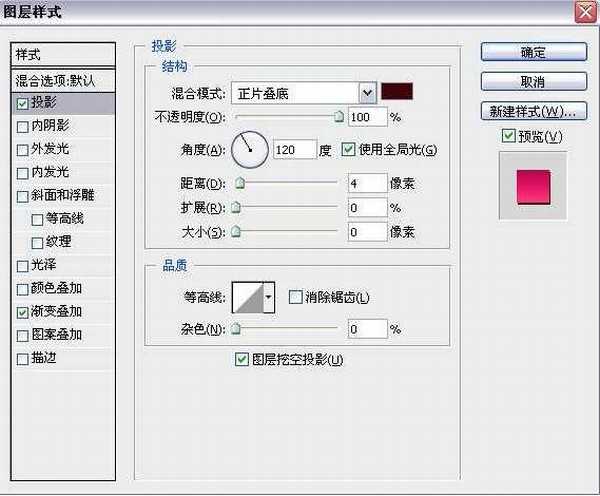Click the 新建样式(W)... button
Image resolution: width=600 pixels, height=496 pixels.
pyautogui.click(x=533, y=111)
